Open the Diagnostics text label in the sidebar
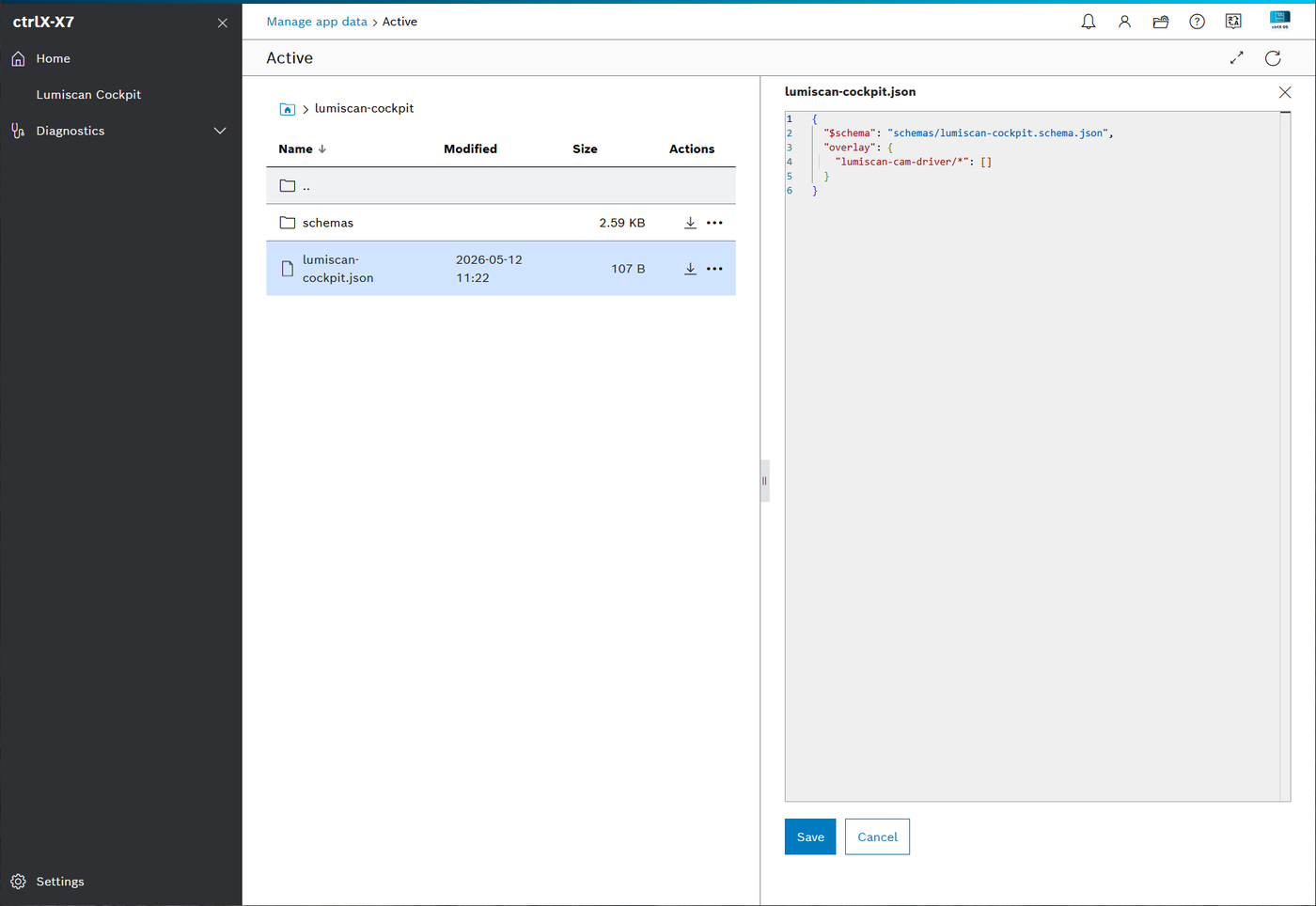The width and height of the screenshot is (1316, 906). [70, 131]
